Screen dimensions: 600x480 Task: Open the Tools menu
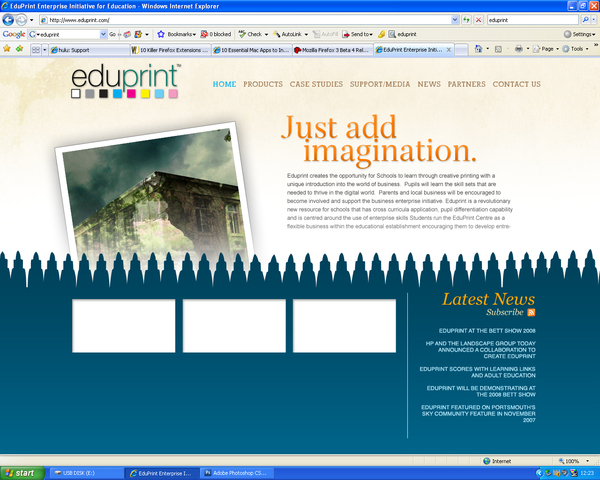576,49
